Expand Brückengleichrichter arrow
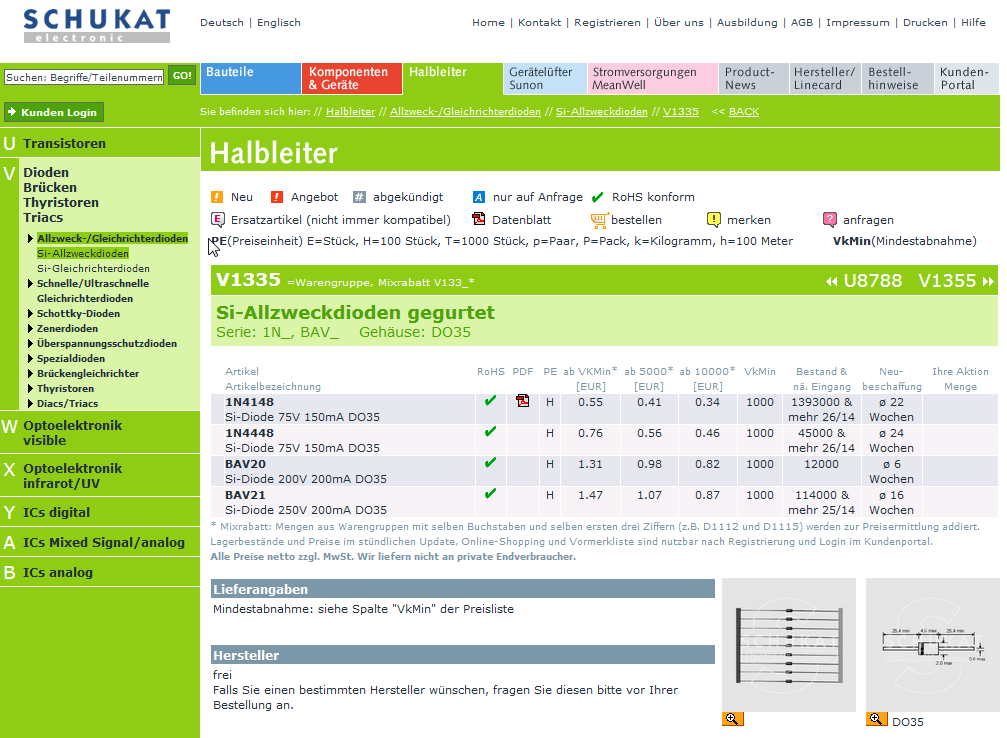 [30, 373]
